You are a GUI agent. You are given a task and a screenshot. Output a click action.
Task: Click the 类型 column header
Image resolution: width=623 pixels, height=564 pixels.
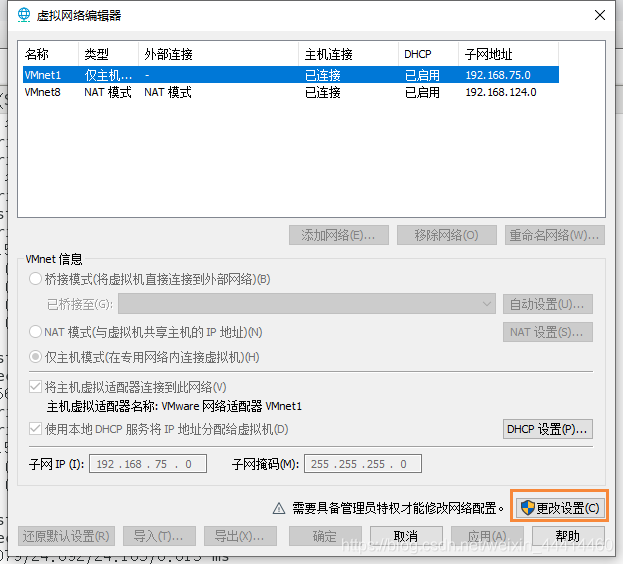108,54
